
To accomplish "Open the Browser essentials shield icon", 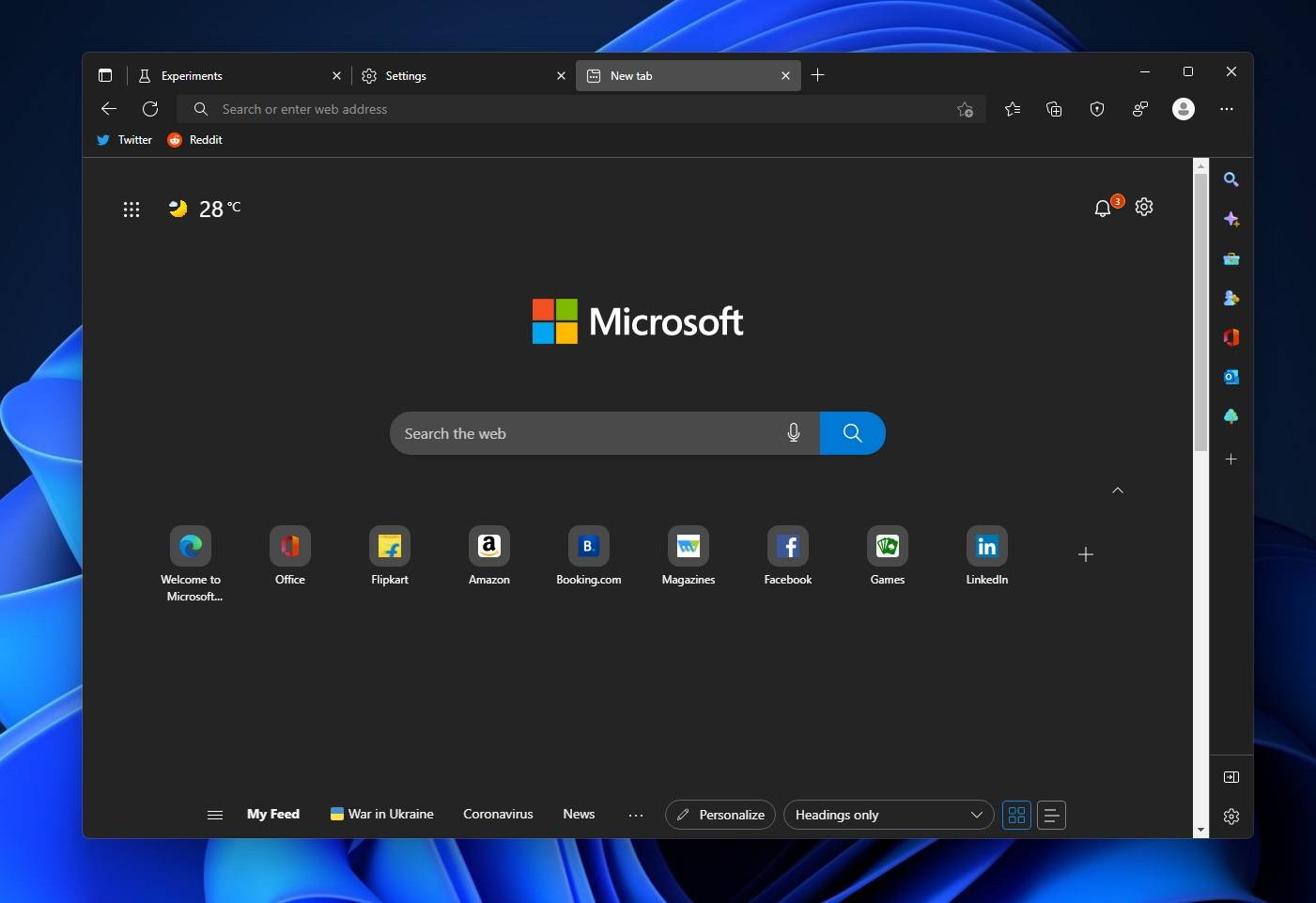I will pyautogui.click(x=1097, y=109).
